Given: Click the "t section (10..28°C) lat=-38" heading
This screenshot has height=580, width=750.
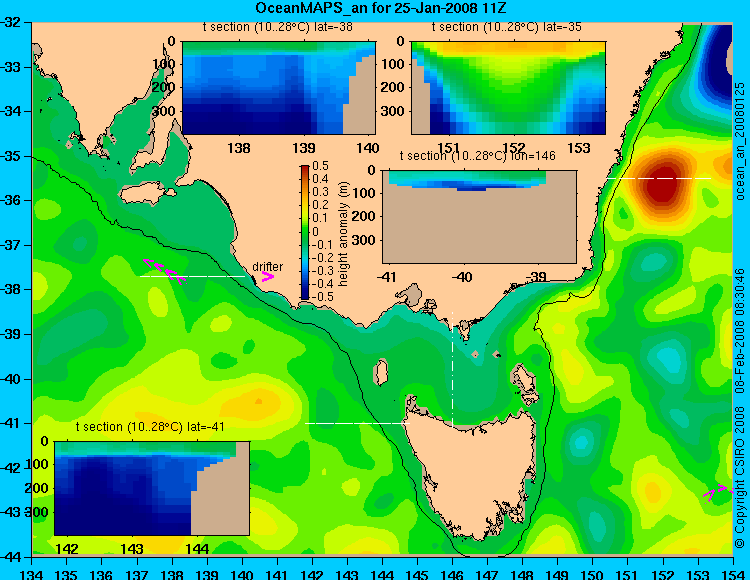Looking at the screenshot, I should pos(277,27).
